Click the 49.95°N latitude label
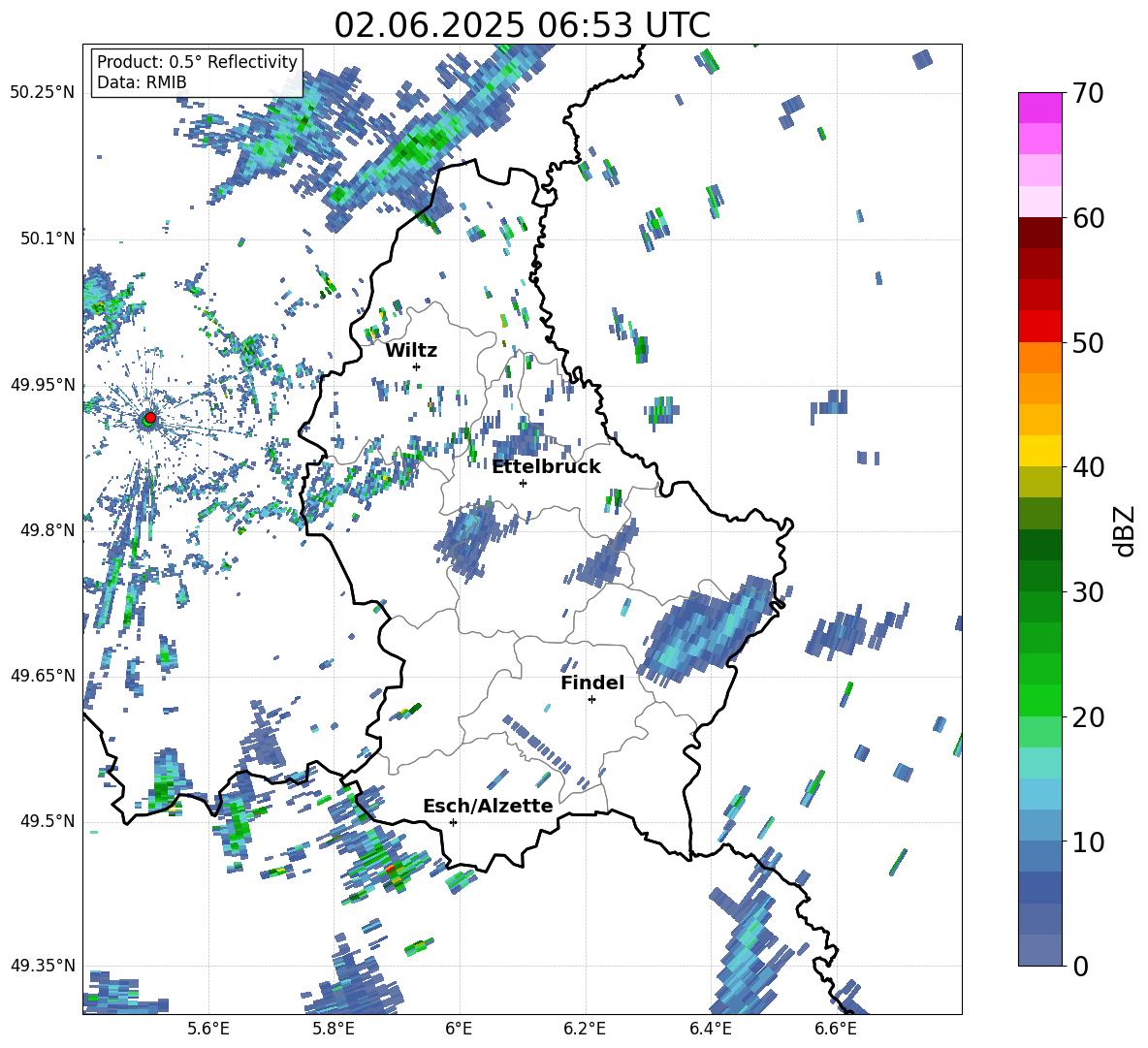The height and width of the screenshot is (1048, 1148). [43, 384]
